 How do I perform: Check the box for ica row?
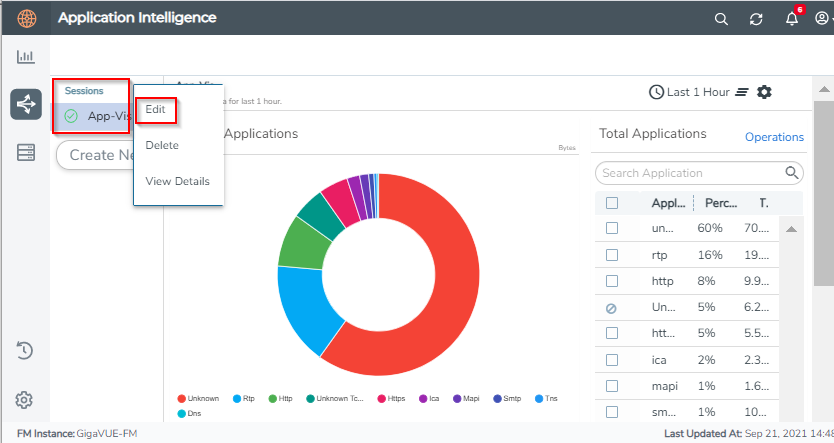click(612, 360)
